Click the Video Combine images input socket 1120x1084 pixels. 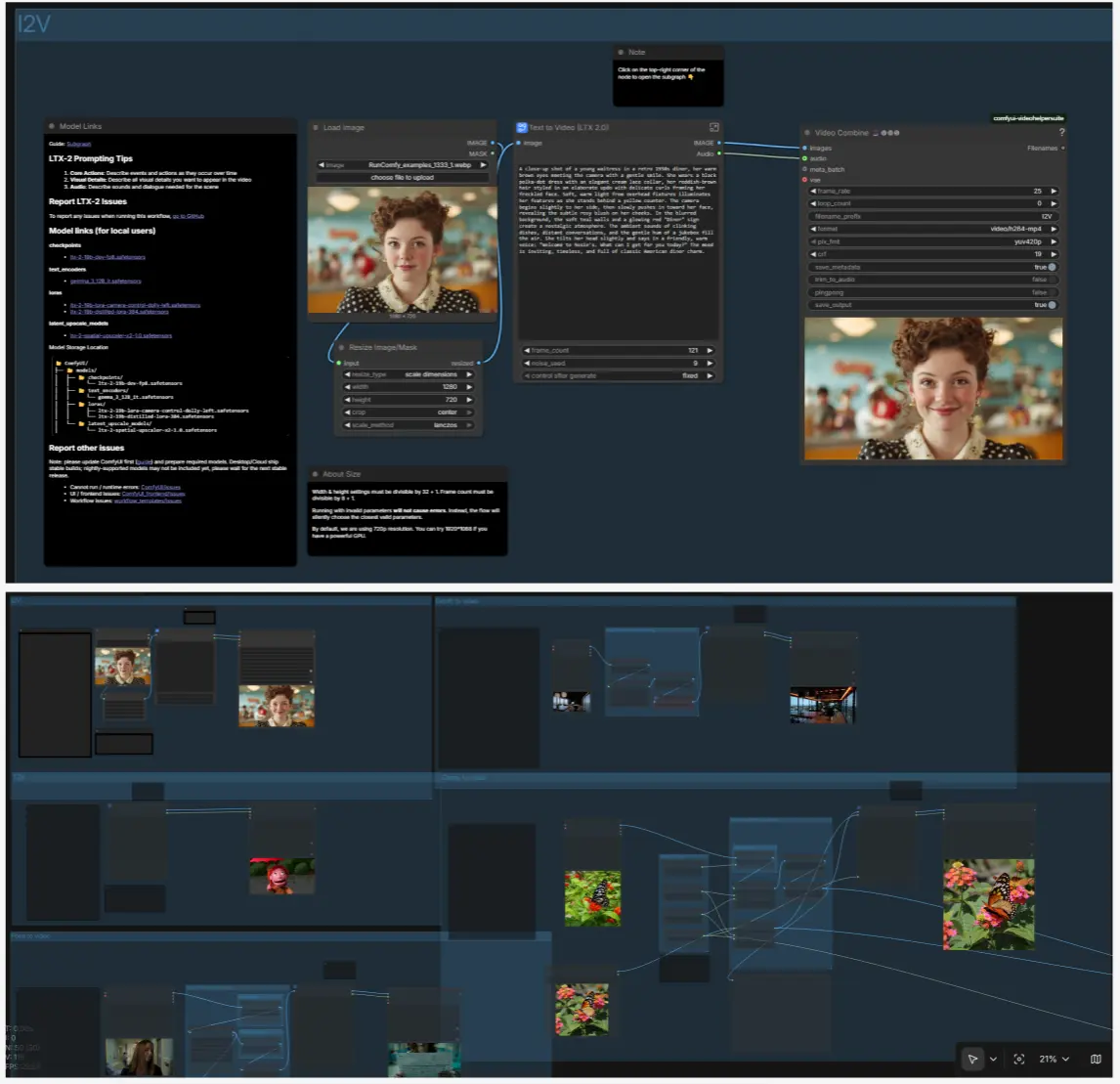[x=805, y=148]
